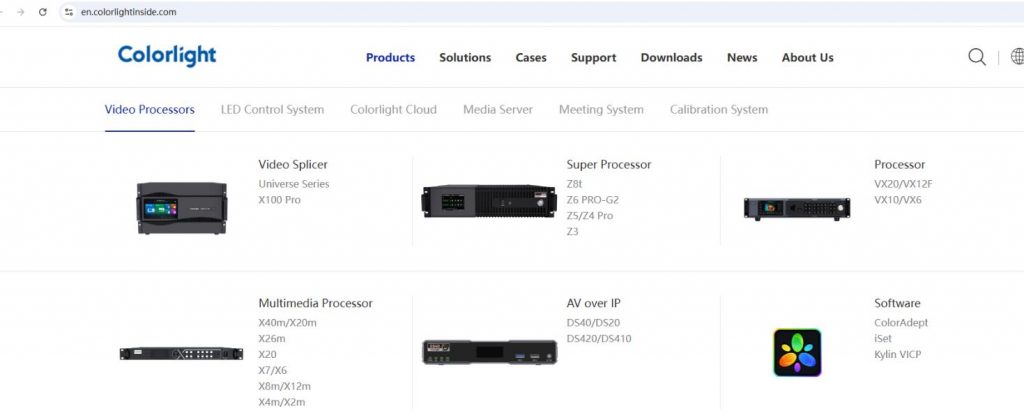Open the Support menu

tap(594, 57)
